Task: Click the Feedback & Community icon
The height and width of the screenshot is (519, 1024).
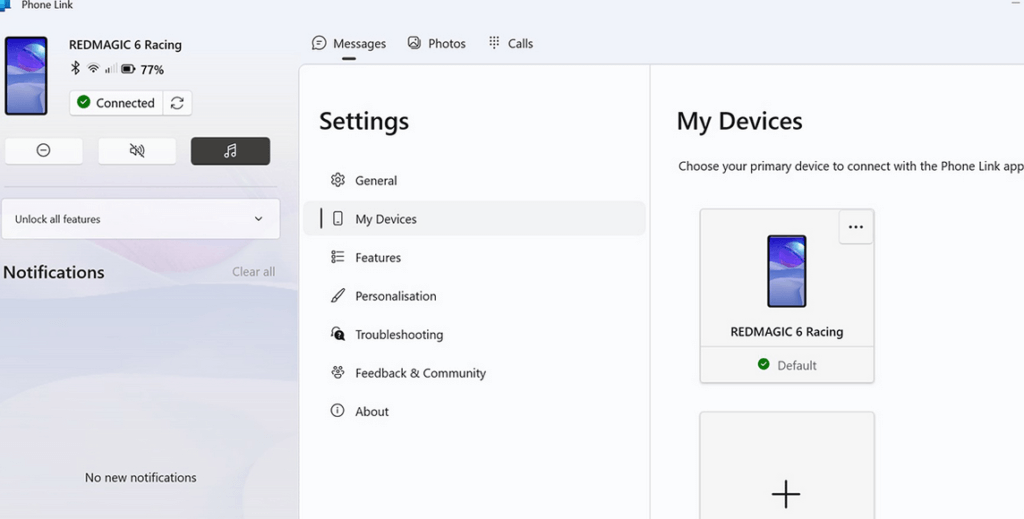Action: [338, 373]
